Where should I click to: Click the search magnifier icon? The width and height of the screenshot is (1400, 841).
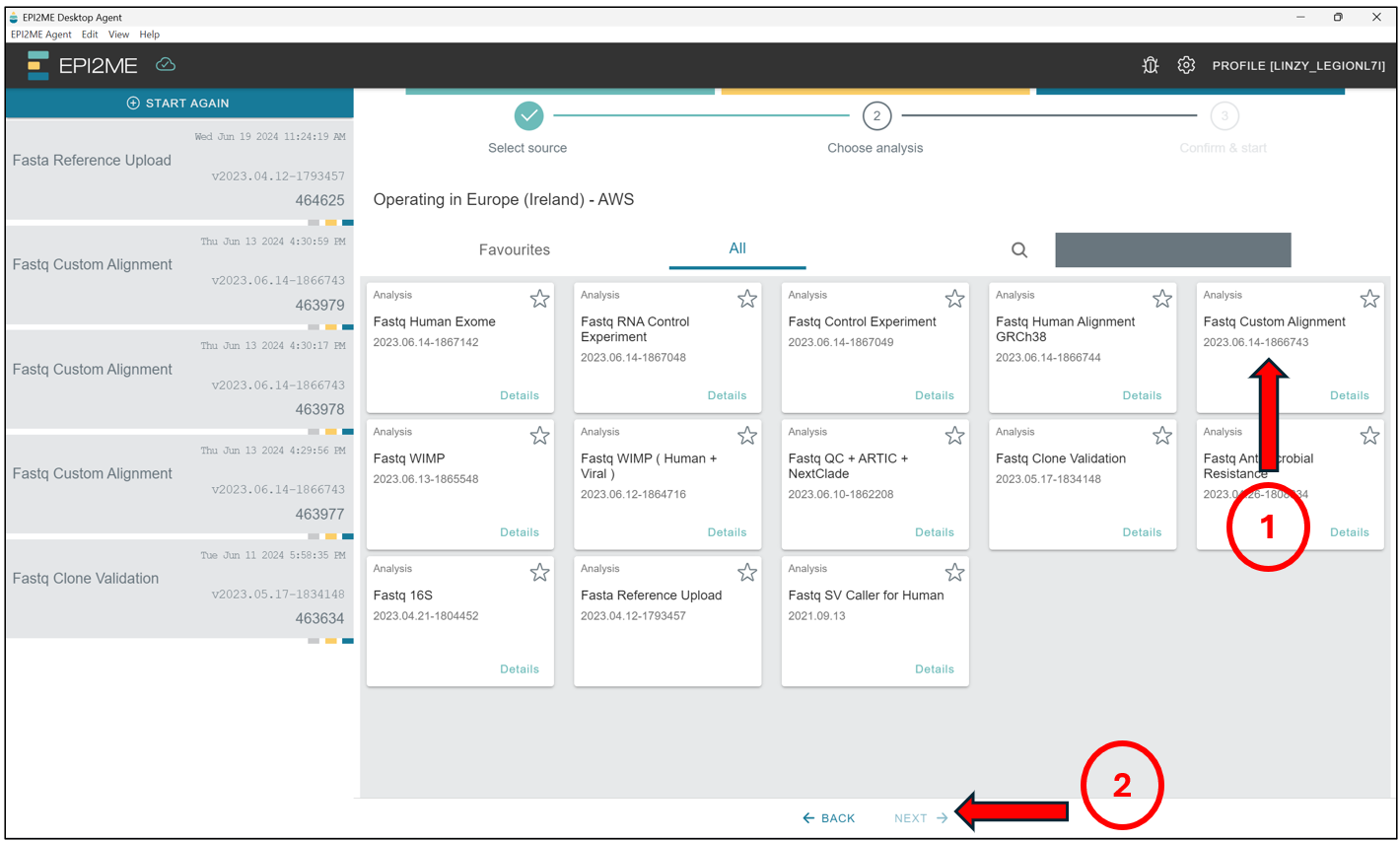point(1019,250)
